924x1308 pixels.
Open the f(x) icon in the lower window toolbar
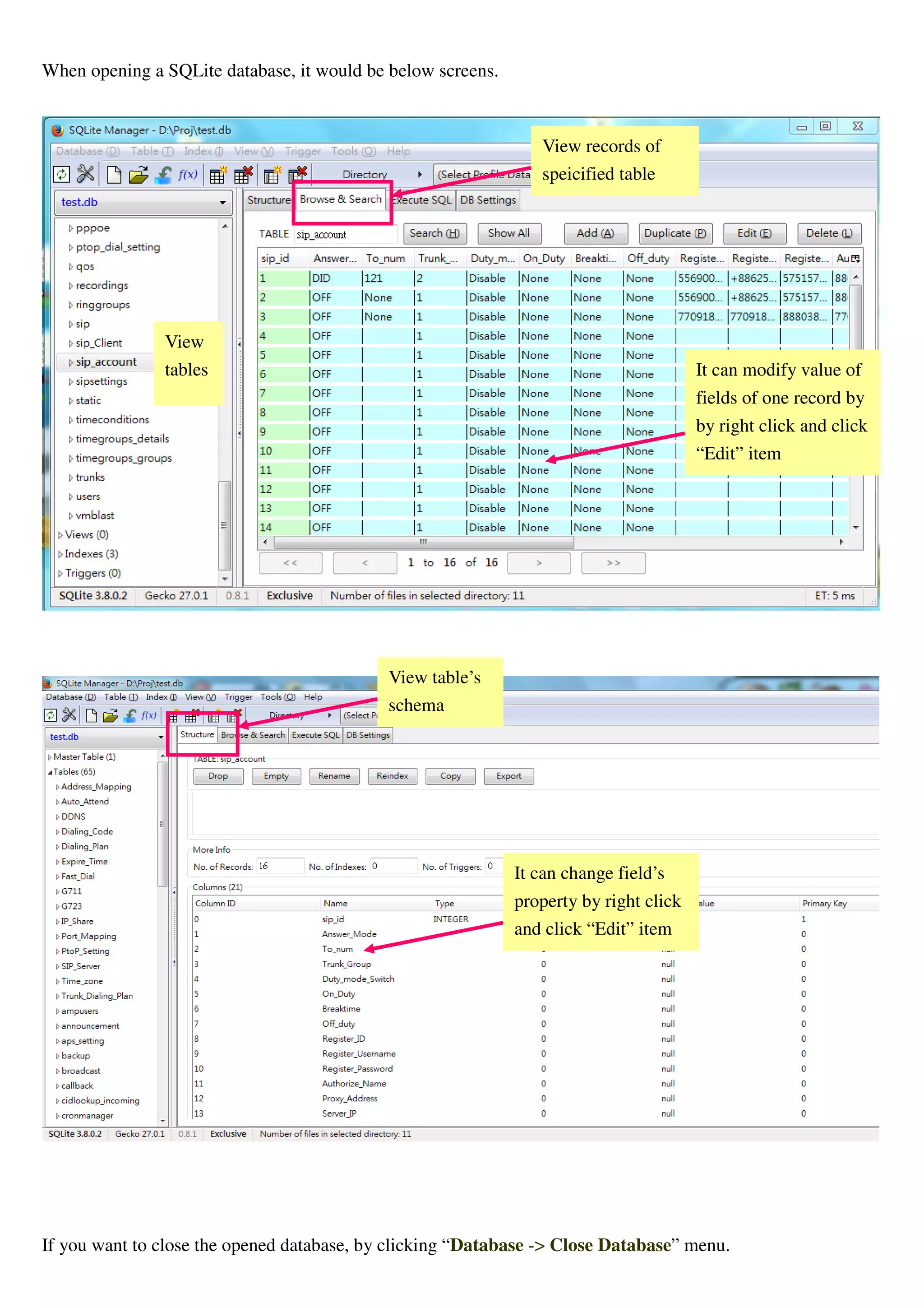point(149,715)
